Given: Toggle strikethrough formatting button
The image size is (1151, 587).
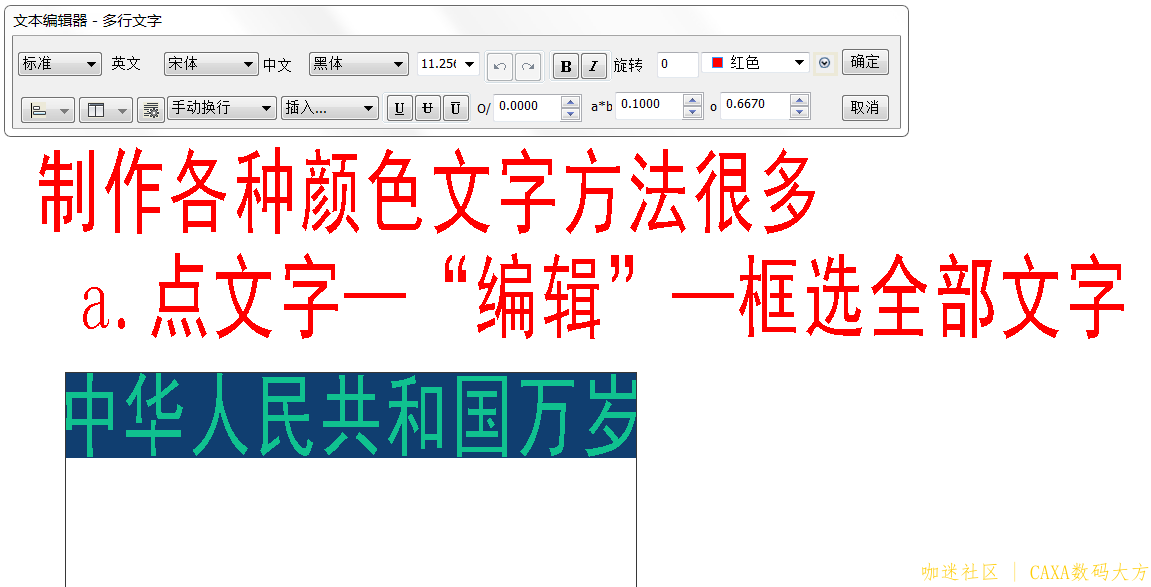Looking at the screenshot, I should pos(427,109).
